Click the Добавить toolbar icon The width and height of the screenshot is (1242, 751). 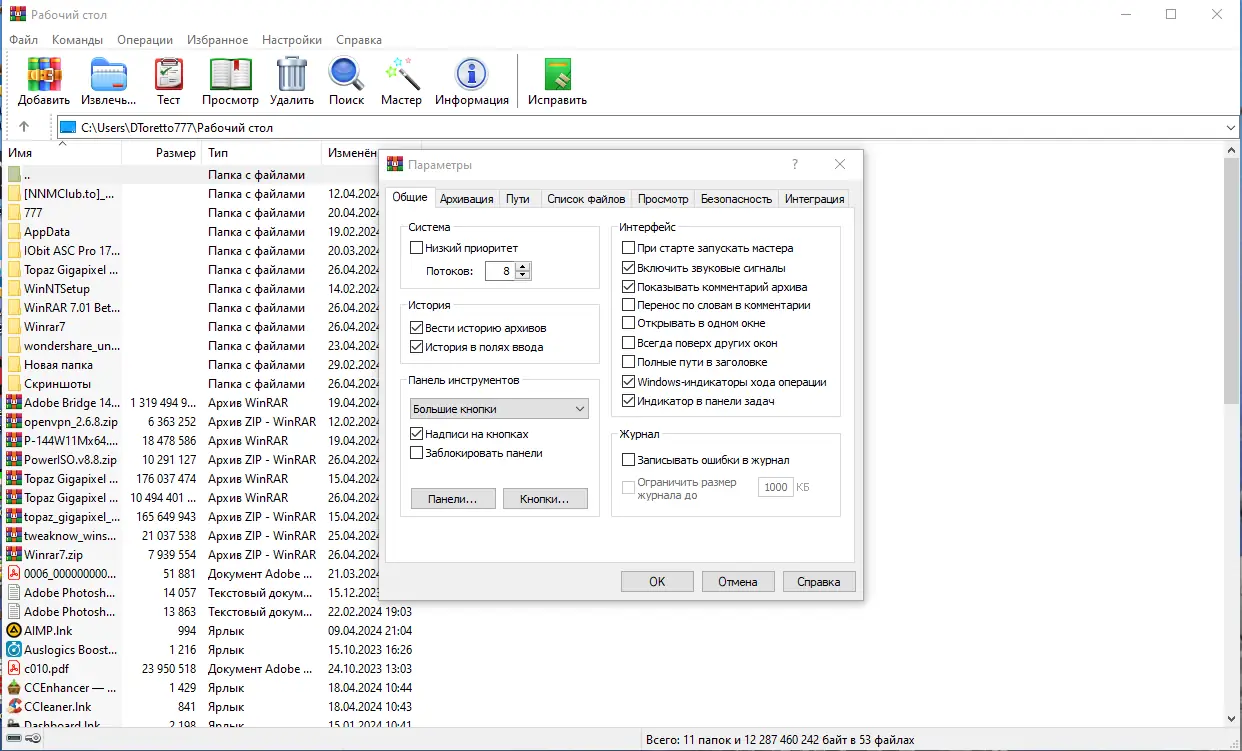(x=44, y=74)
